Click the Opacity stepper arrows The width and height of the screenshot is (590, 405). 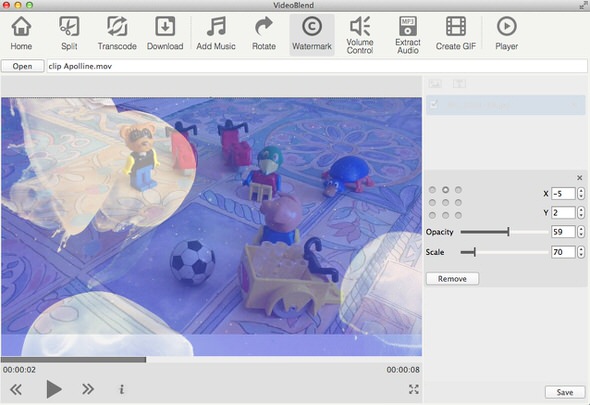(581, 232)
